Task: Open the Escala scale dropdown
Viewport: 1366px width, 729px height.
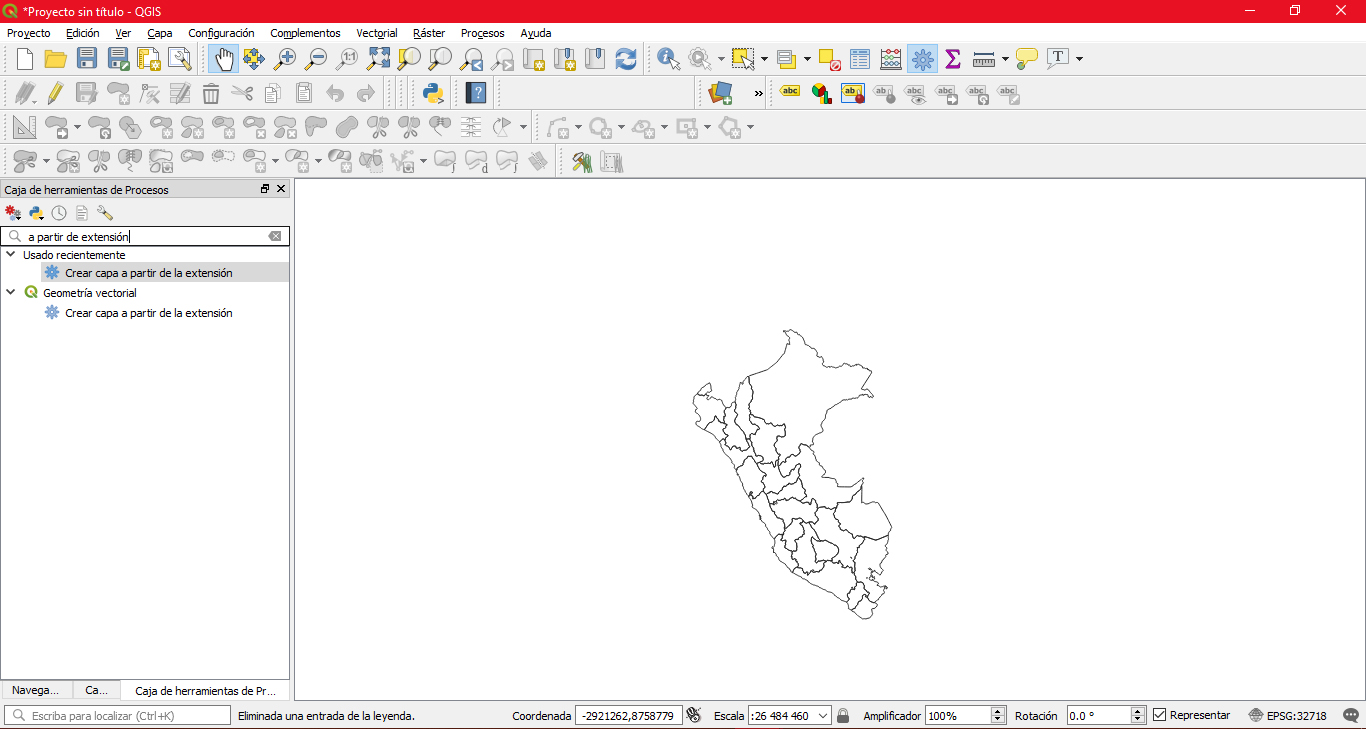Action: click(x=823, y=716)
